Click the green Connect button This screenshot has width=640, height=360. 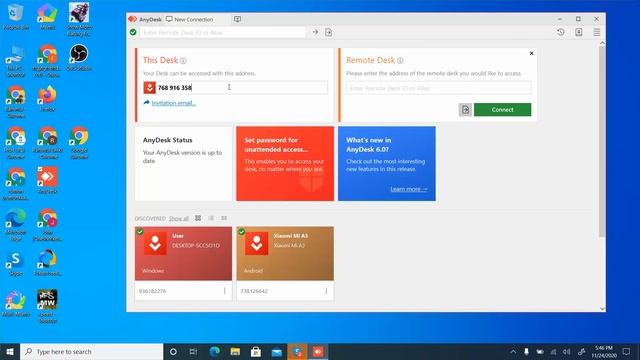(x=502, y=109)
